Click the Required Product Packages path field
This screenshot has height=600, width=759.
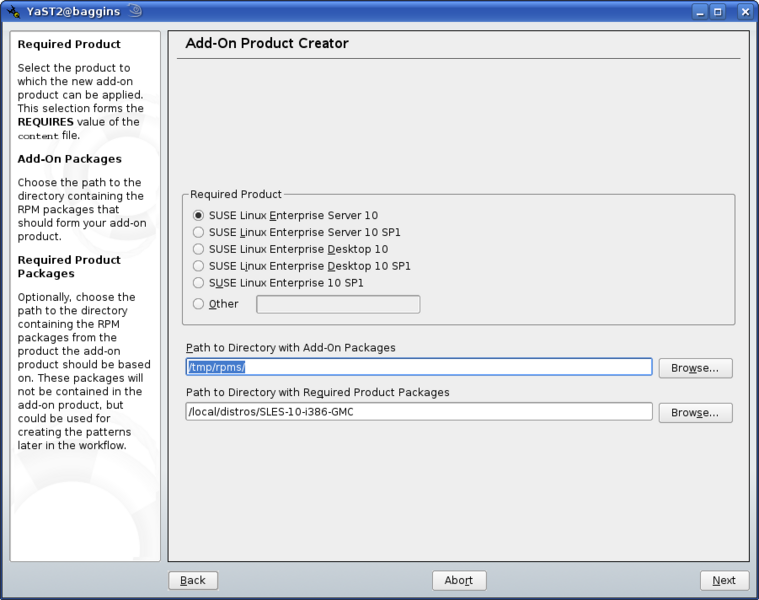tap(419, 412)
